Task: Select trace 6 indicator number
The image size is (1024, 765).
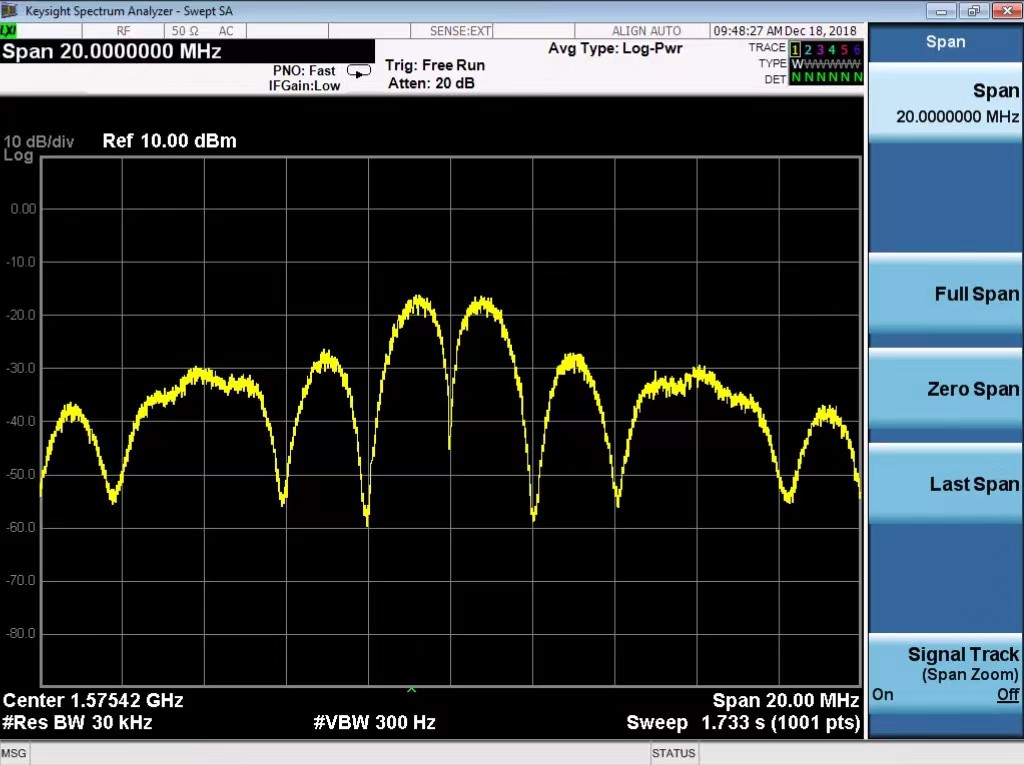Action: 857,49
